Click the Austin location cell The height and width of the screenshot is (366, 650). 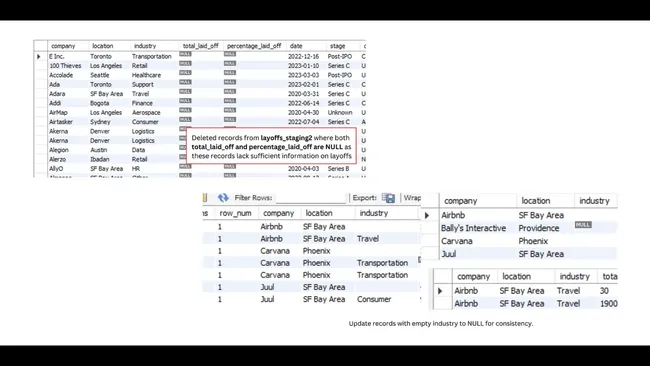[x=99, y=150]
